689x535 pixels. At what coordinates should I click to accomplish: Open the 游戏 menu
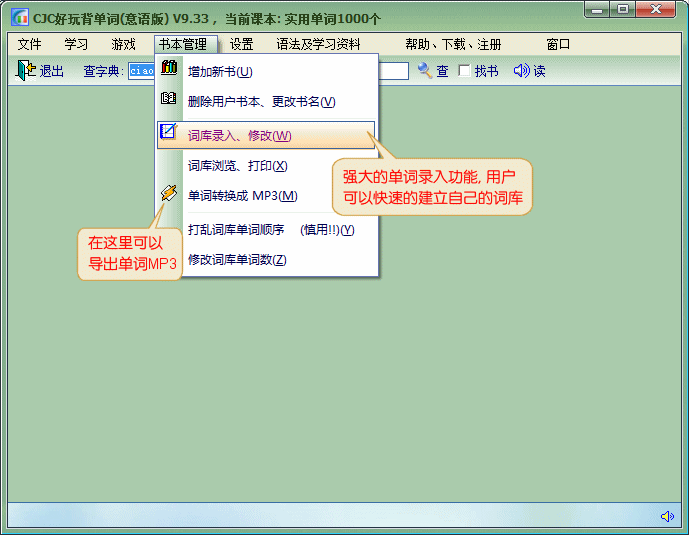(x=123, y=44)
